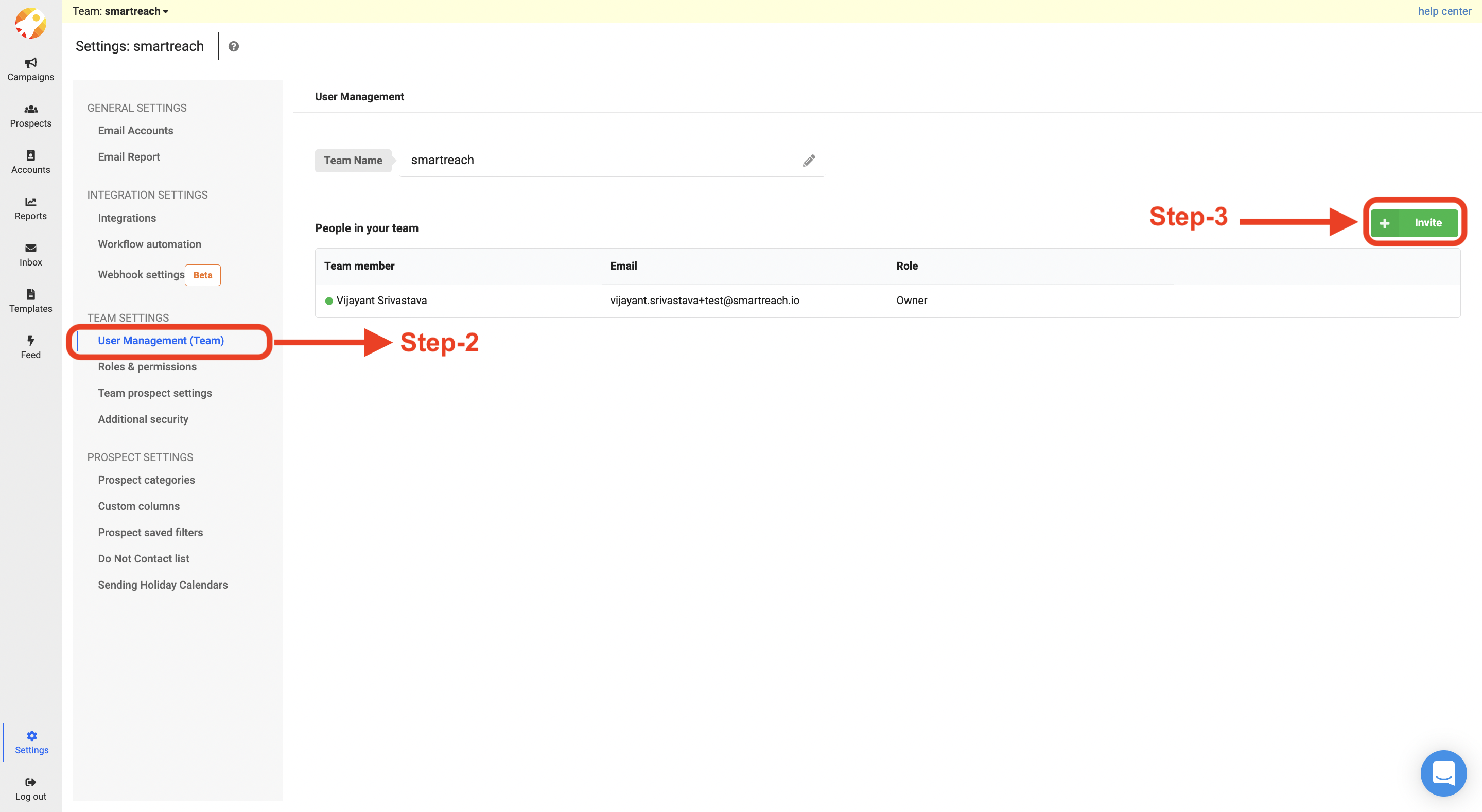Click the Log out icon
The image size is (1482, 812).
point(30,782)
